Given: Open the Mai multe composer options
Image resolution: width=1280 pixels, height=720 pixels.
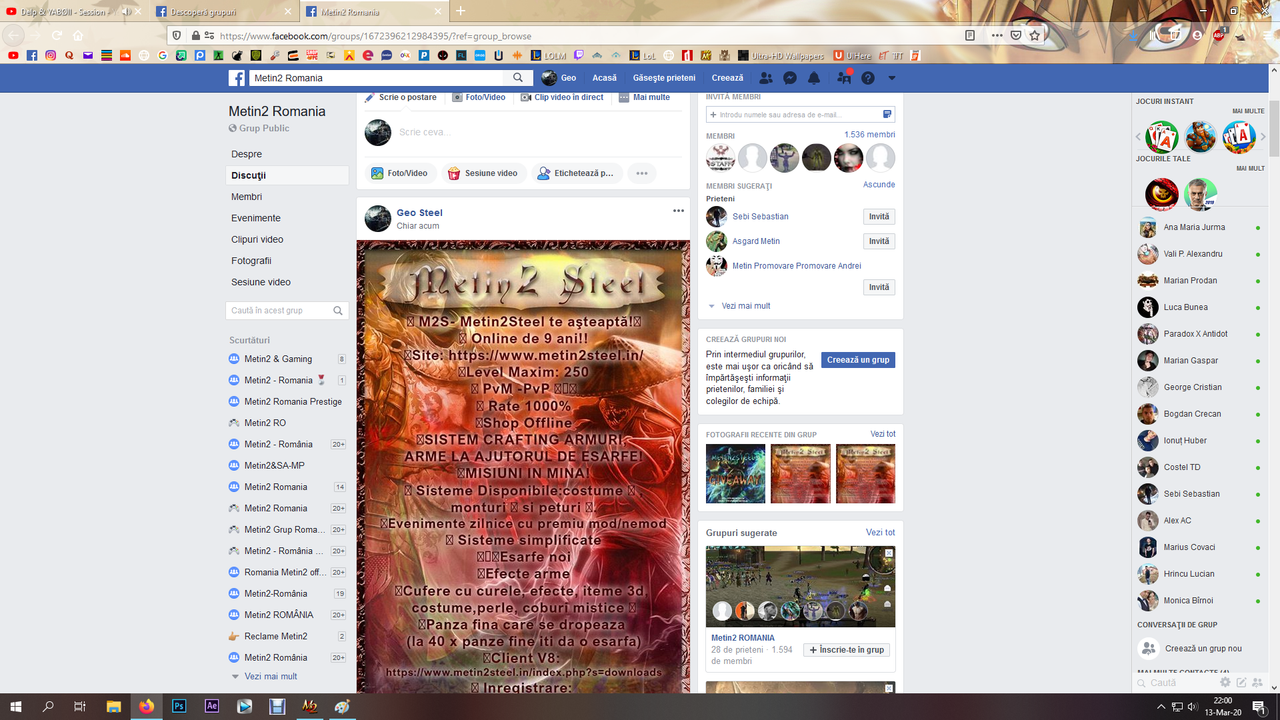Looking at the screenshot, I should coord(644,97).
